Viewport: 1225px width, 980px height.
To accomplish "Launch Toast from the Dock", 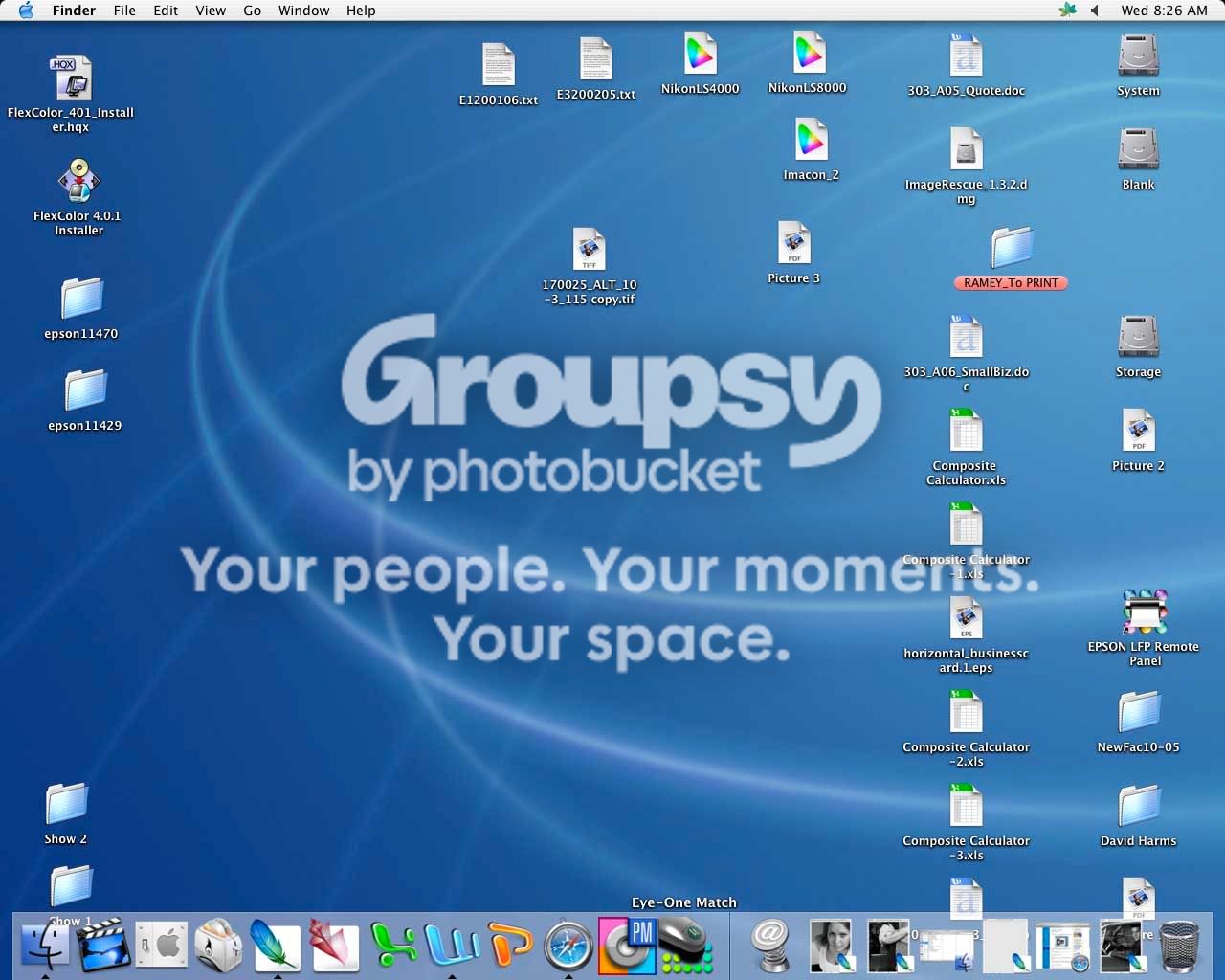I will coord(218,946).
